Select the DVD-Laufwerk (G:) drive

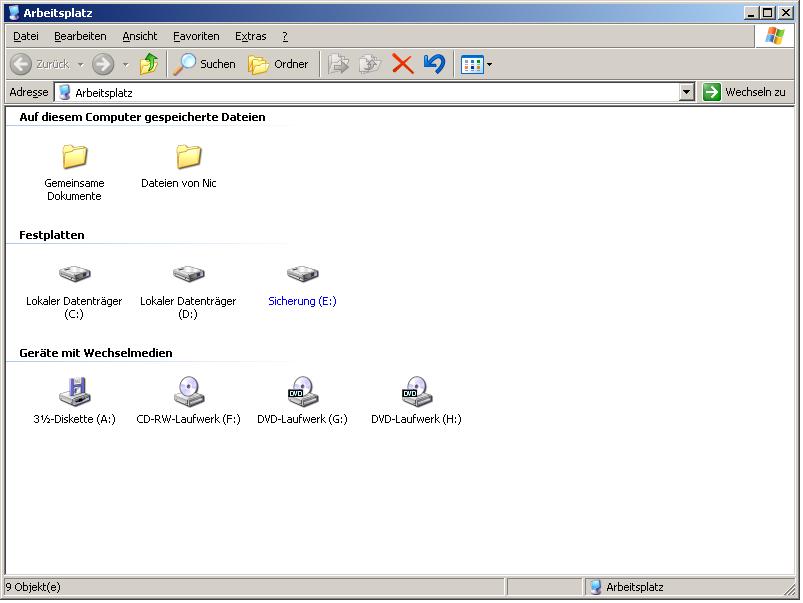302,401
